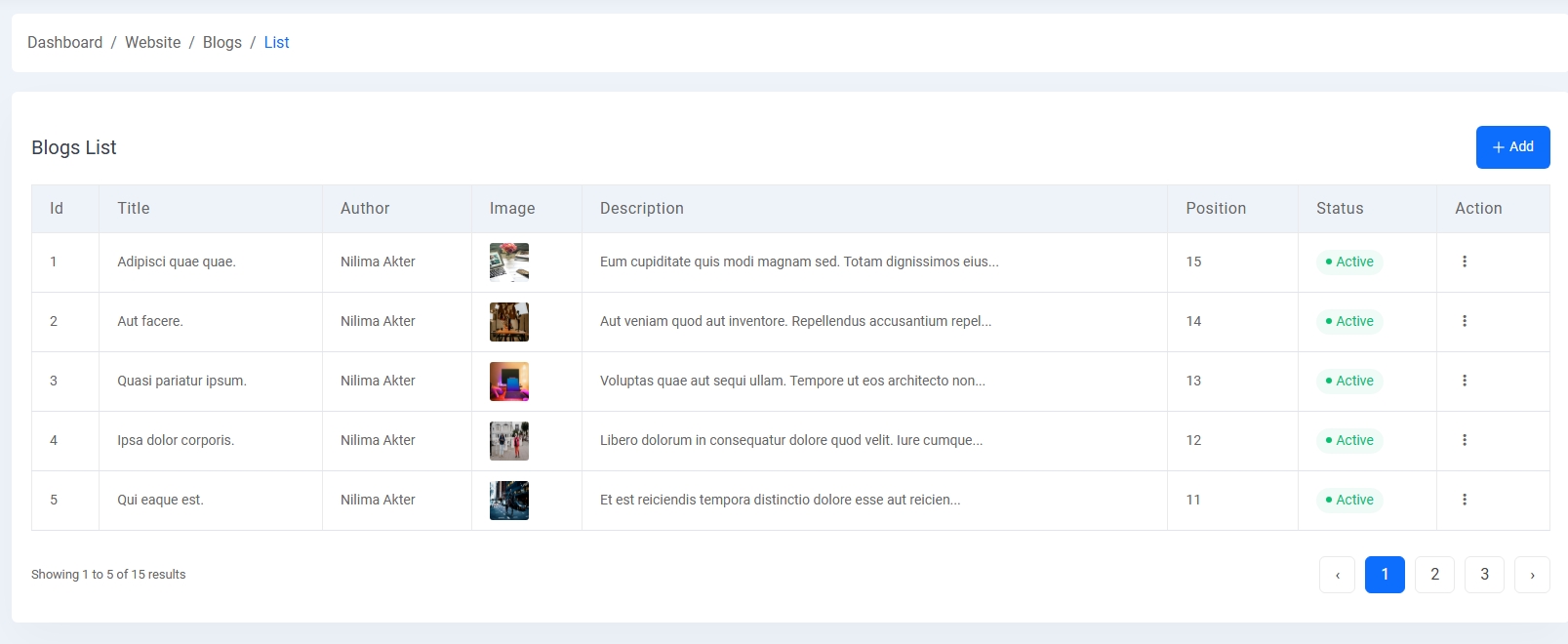
Task: Select title 'Qui eaque est.'
Action: coord(160,500)
